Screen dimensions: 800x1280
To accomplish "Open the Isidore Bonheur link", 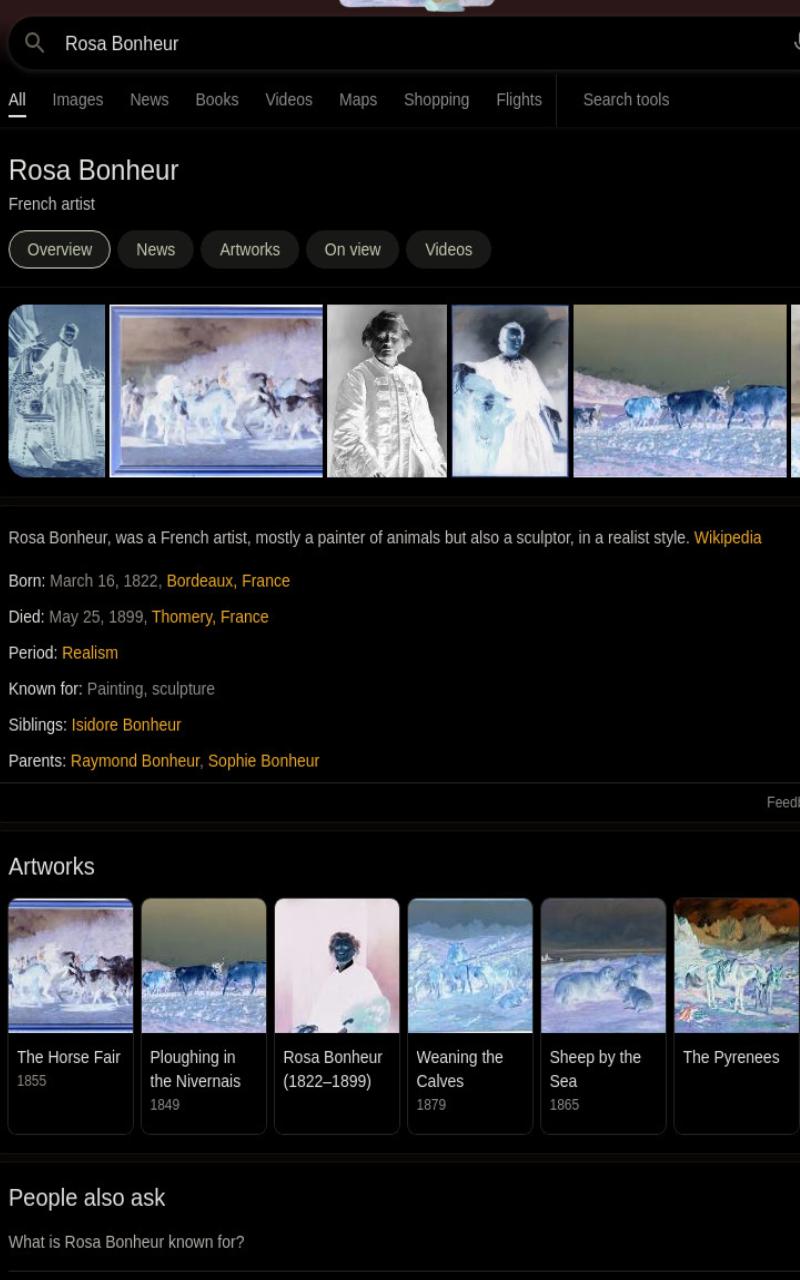I will [126, 725].
